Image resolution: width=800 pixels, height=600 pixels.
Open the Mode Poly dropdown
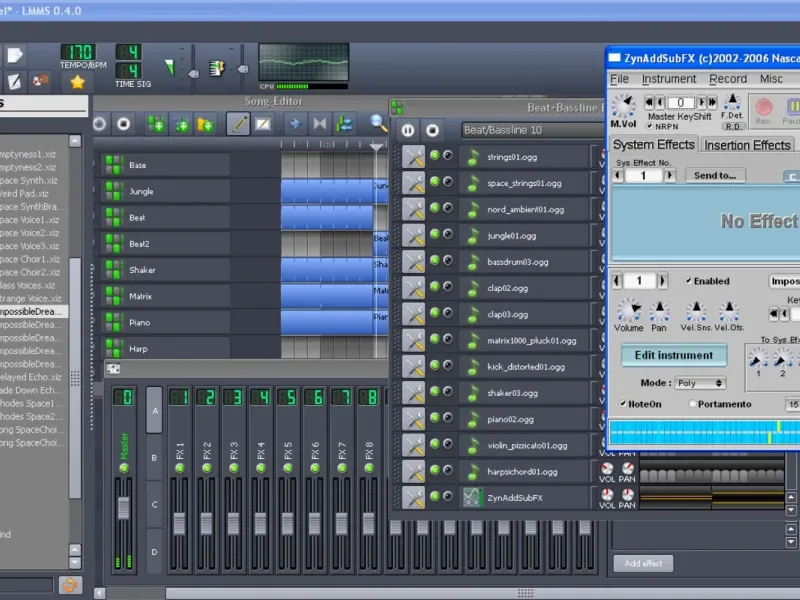coord(700,383)
